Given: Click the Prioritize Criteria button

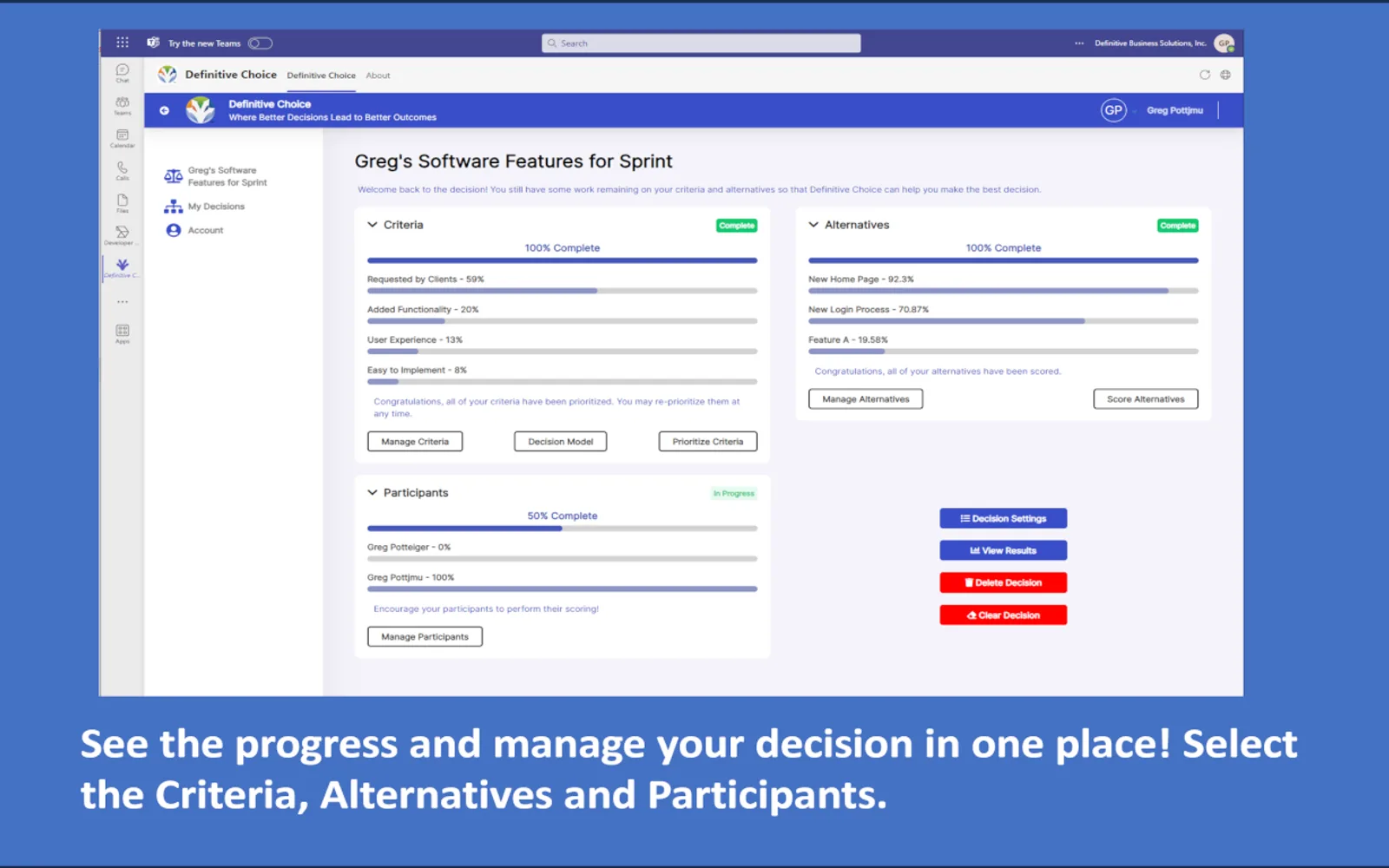Looking at the screenshot, I should [x=708, y=442].
